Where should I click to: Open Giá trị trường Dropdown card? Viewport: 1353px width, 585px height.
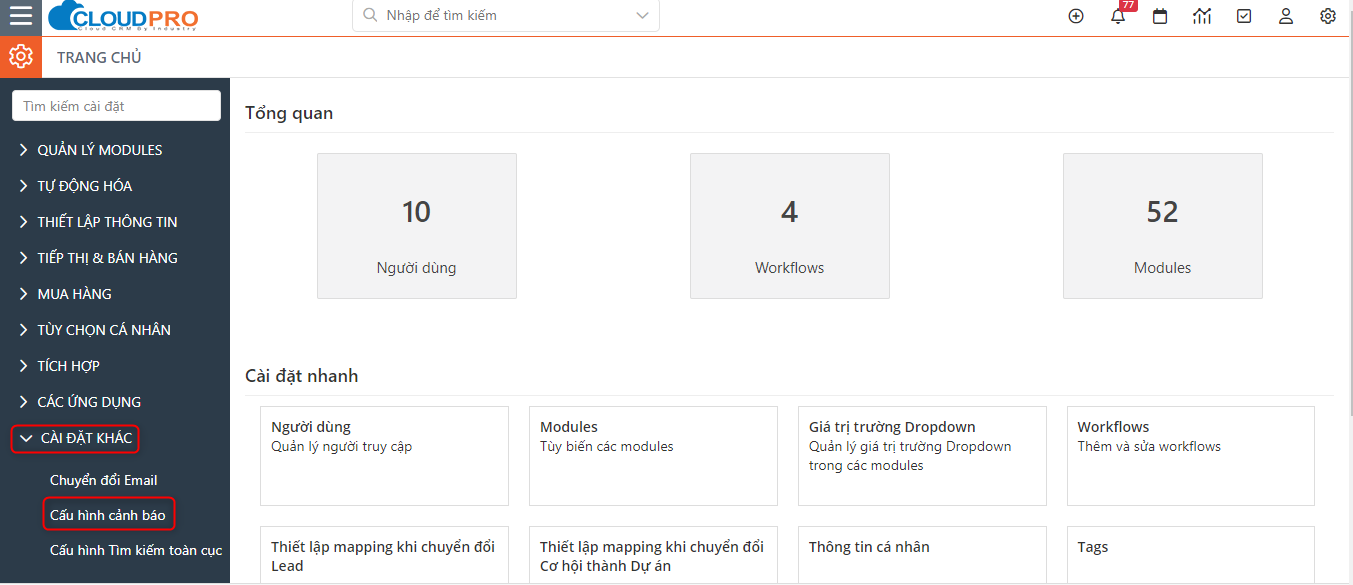(x=922, y=456)
